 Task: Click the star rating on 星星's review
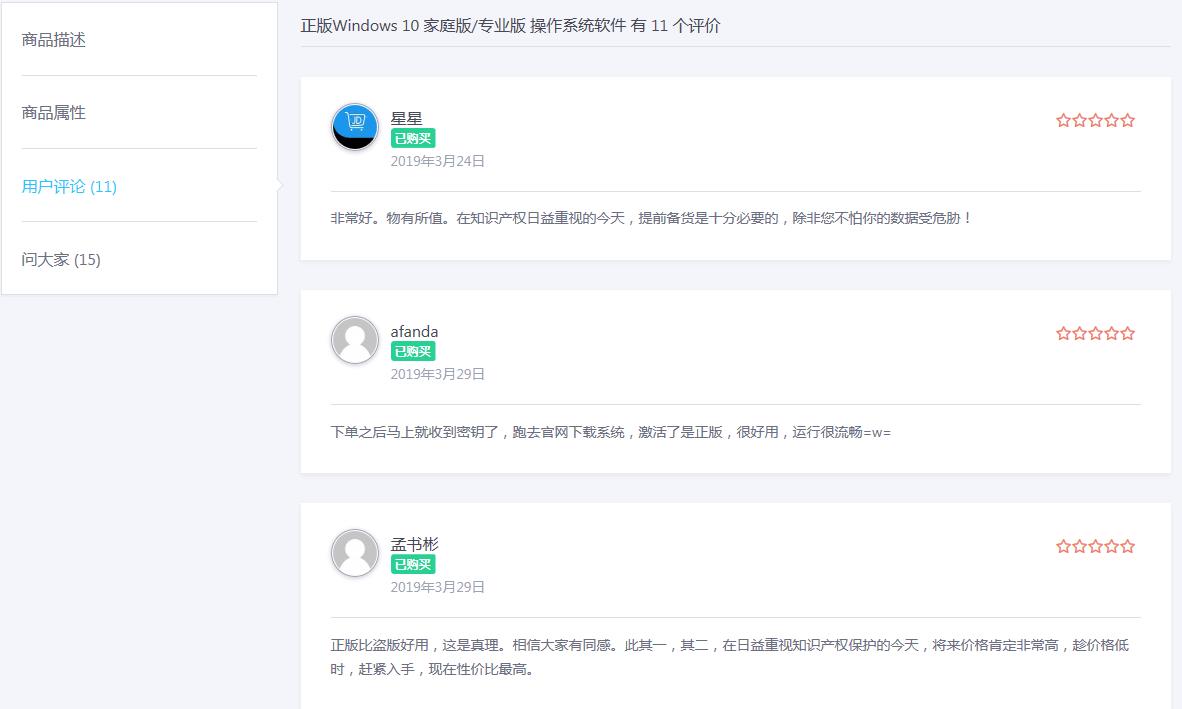pos(1095,120)
